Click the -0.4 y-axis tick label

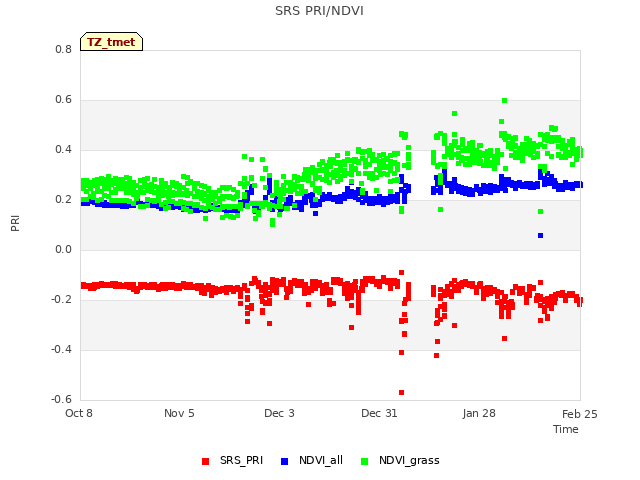(61, 349)
